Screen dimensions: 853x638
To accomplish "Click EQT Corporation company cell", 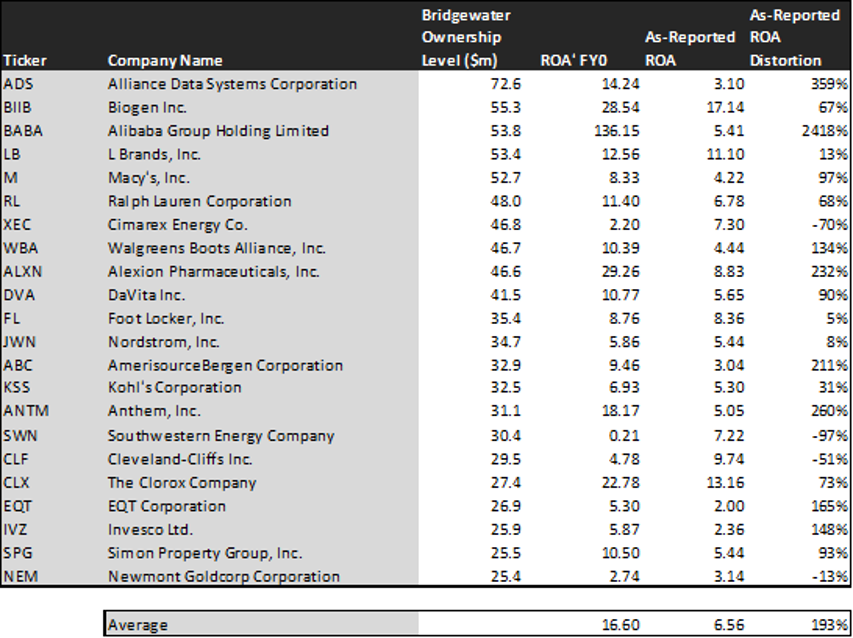I will [x=166, y=506].
